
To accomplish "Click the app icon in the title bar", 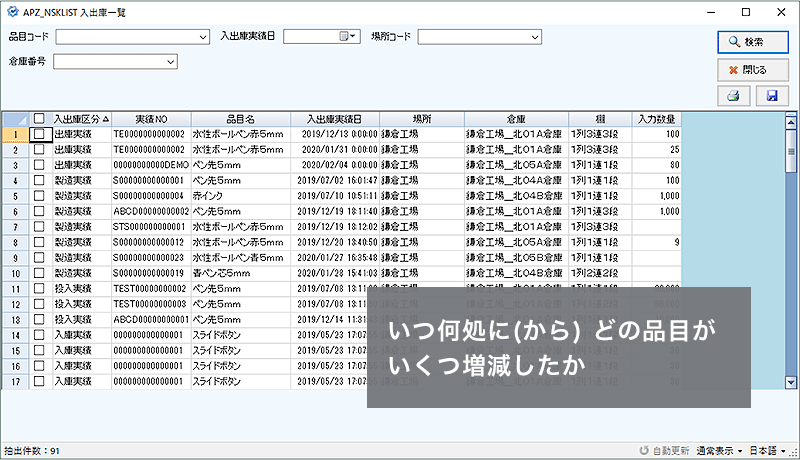I will pyautogui.click(x=11, y=11).
